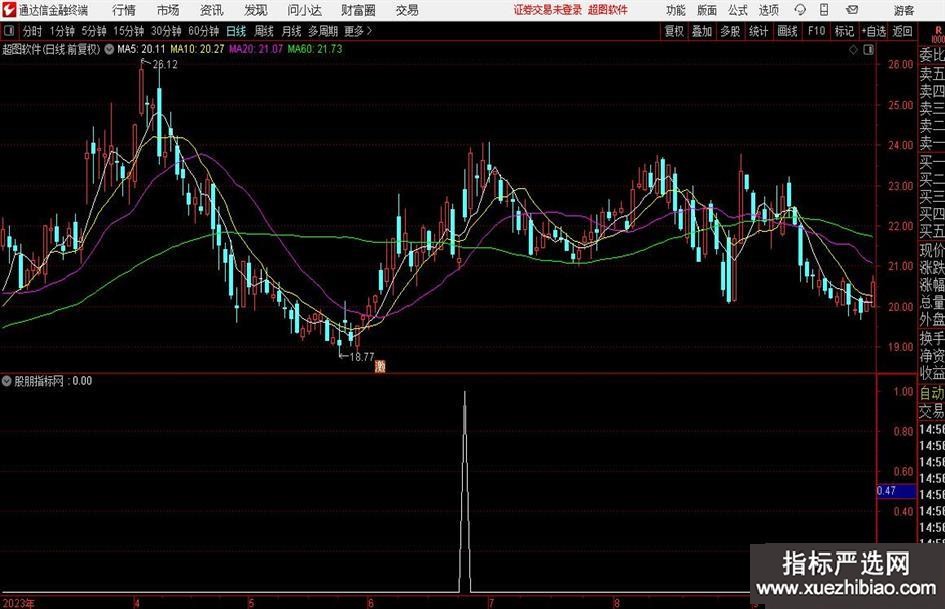Viewport: 945px width, 609px height.
Task: Click the 标记 mark button
Action: pos(844,31)
